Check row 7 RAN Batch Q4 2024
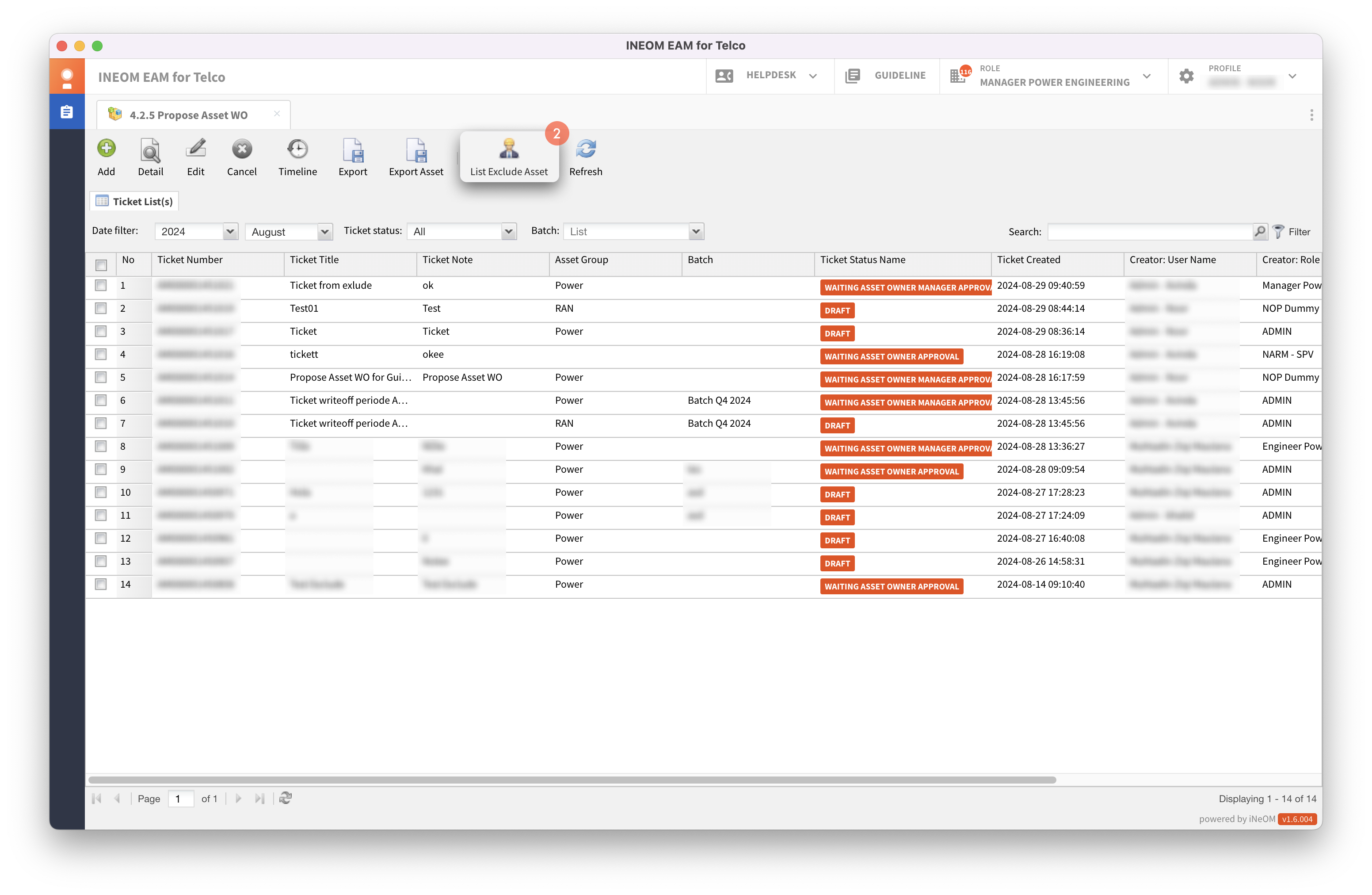Image resolution: width=1372 pixels, height=895 pixels. click(101, 423)
